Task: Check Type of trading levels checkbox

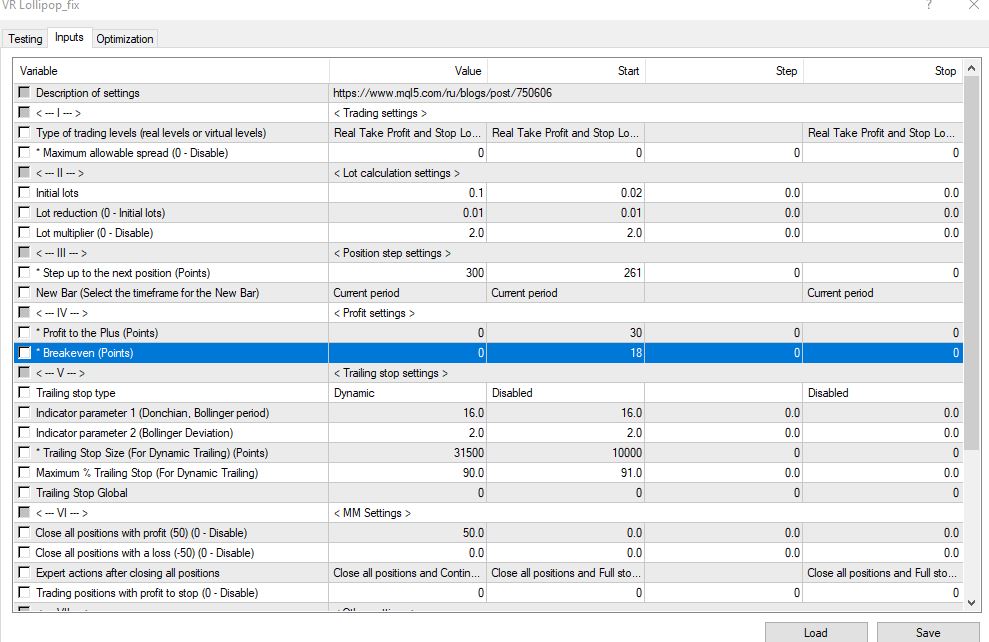Action: [24, 132]
